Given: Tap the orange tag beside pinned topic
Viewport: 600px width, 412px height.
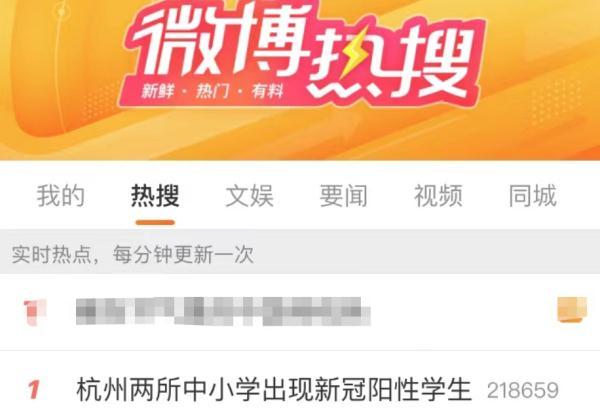Looking at the screenshot, I should click(572, 309).
